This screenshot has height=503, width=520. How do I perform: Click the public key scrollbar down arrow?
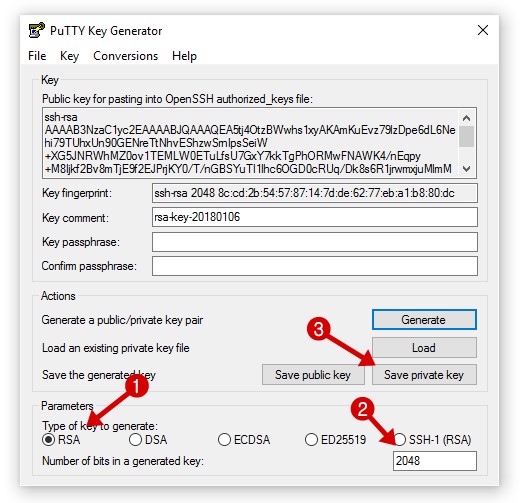[466, 169]
